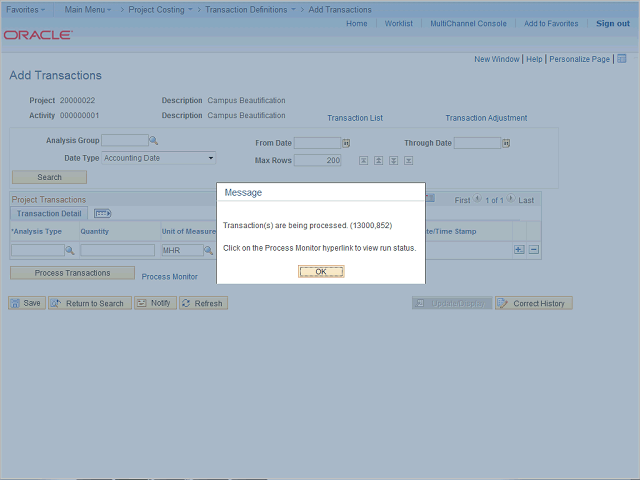Click the Quantity column header

(x=95, y=231)
